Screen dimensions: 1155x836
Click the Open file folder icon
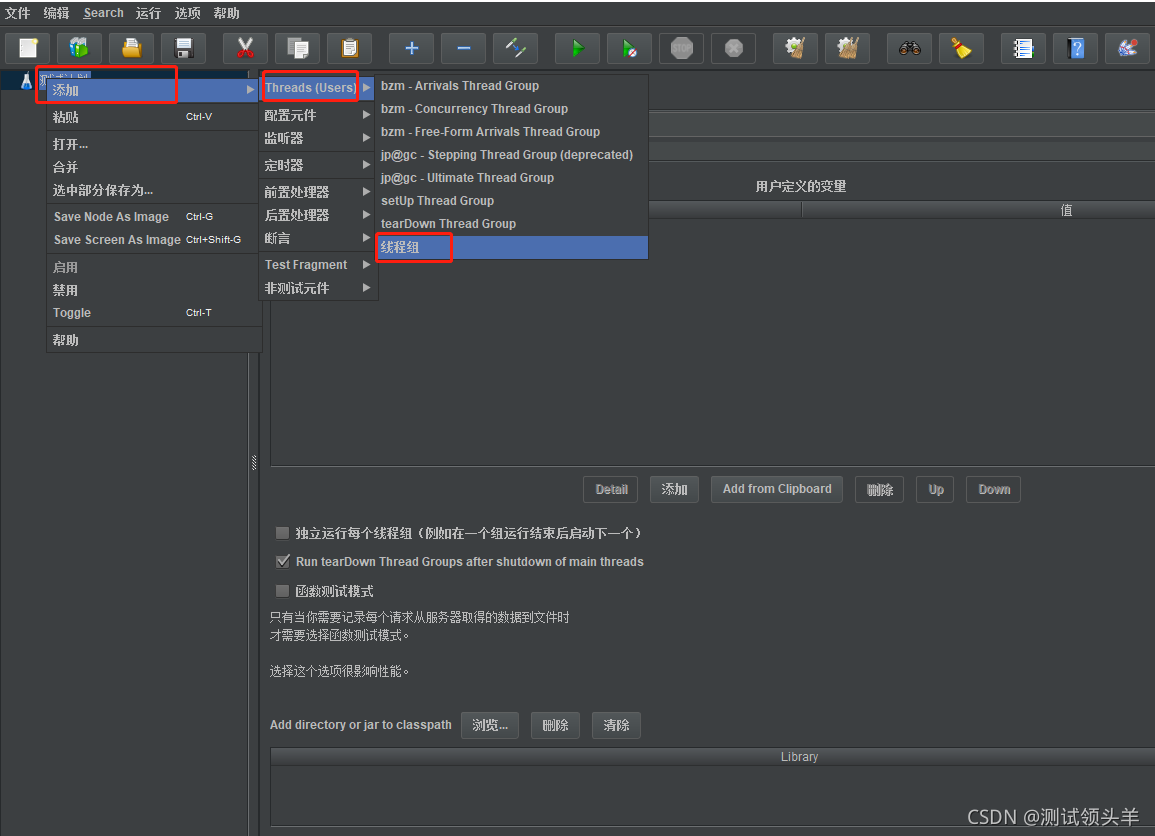(x=132, y=49)
